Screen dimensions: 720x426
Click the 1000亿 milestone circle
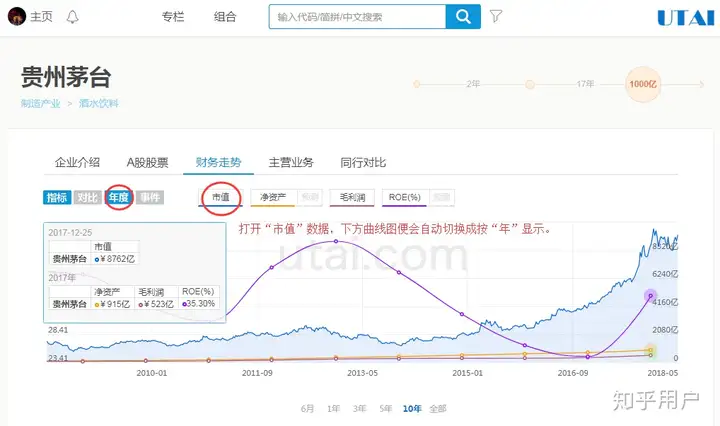[x=643, y=84]
